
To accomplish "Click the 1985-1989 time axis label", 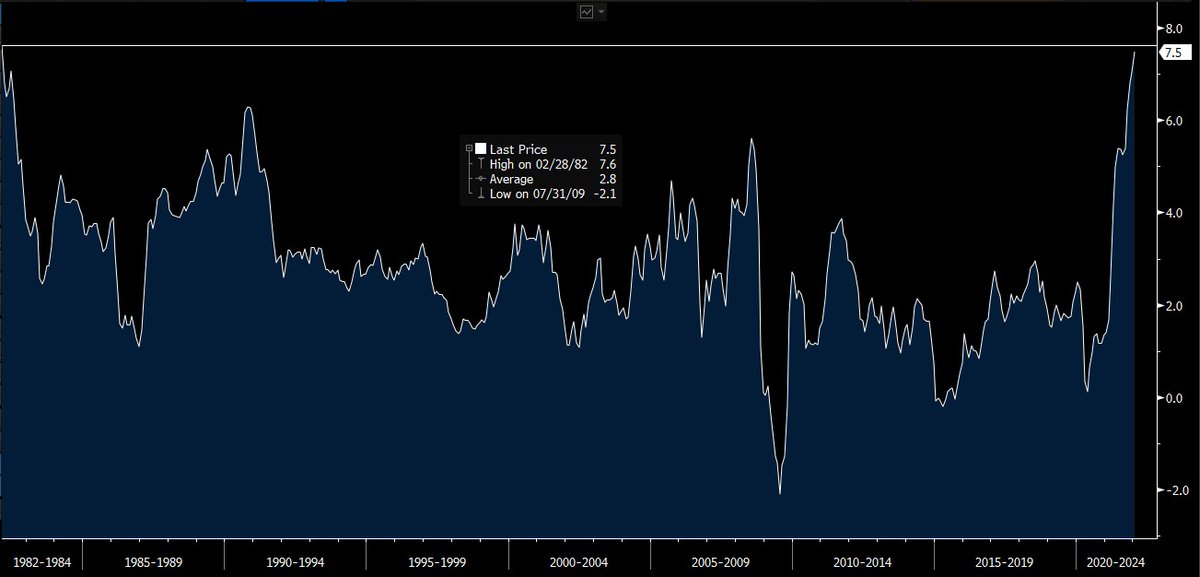I will (153, 564).
